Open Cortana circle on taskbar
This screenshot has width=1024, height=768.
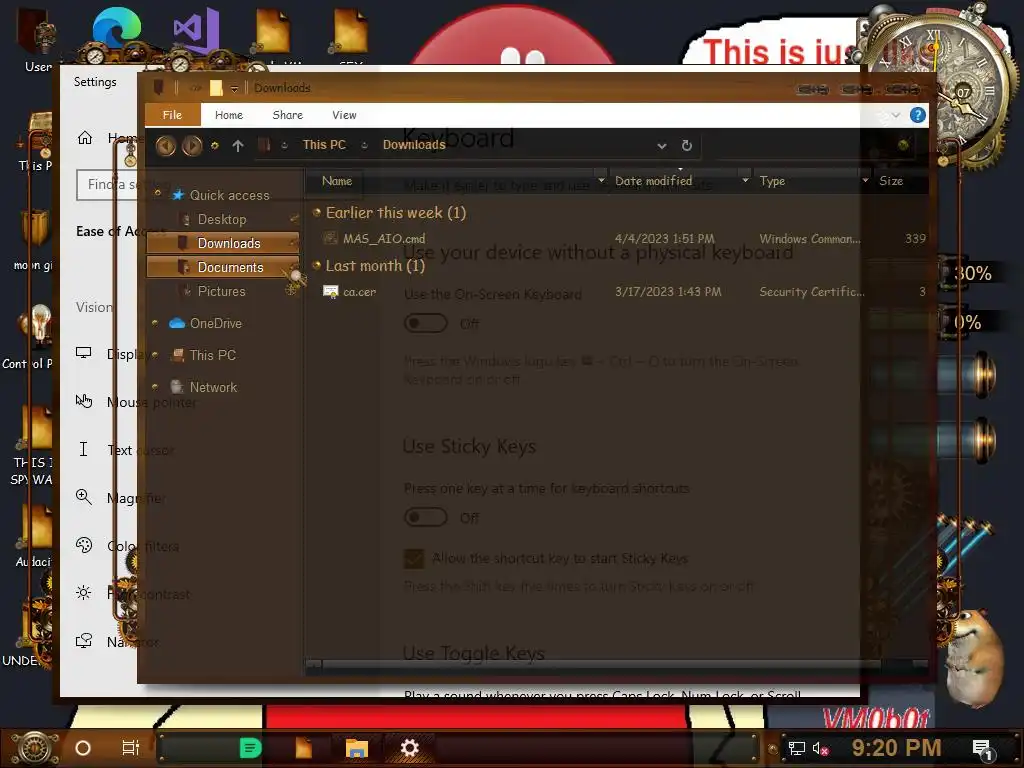point(83,748)
